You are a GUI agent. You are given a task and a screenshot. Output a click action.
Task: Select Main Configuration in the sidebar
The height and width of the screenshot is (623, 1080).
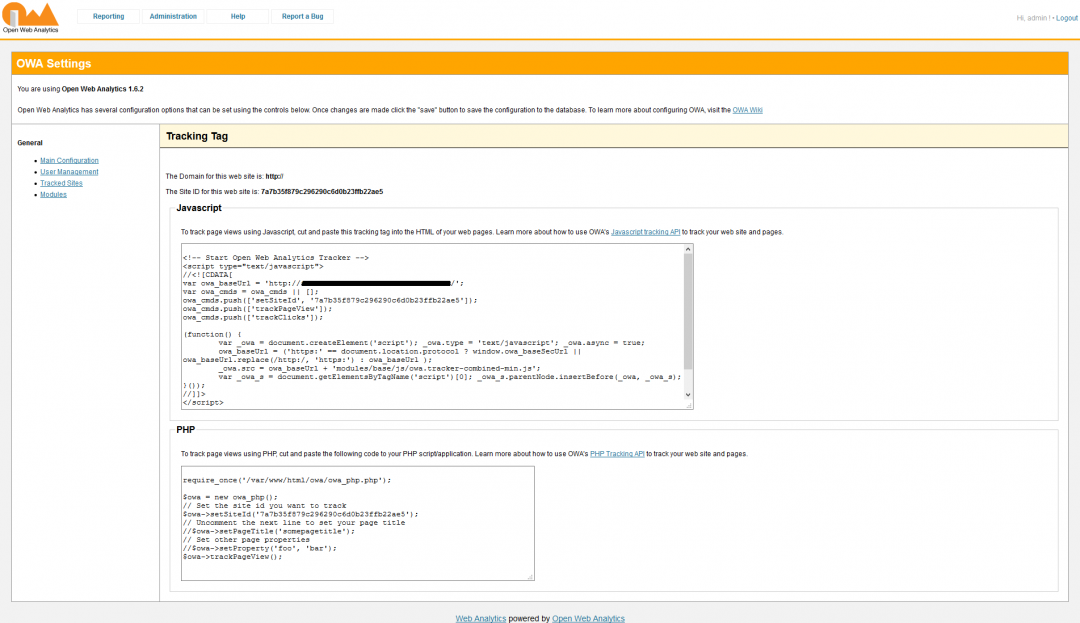69,160
